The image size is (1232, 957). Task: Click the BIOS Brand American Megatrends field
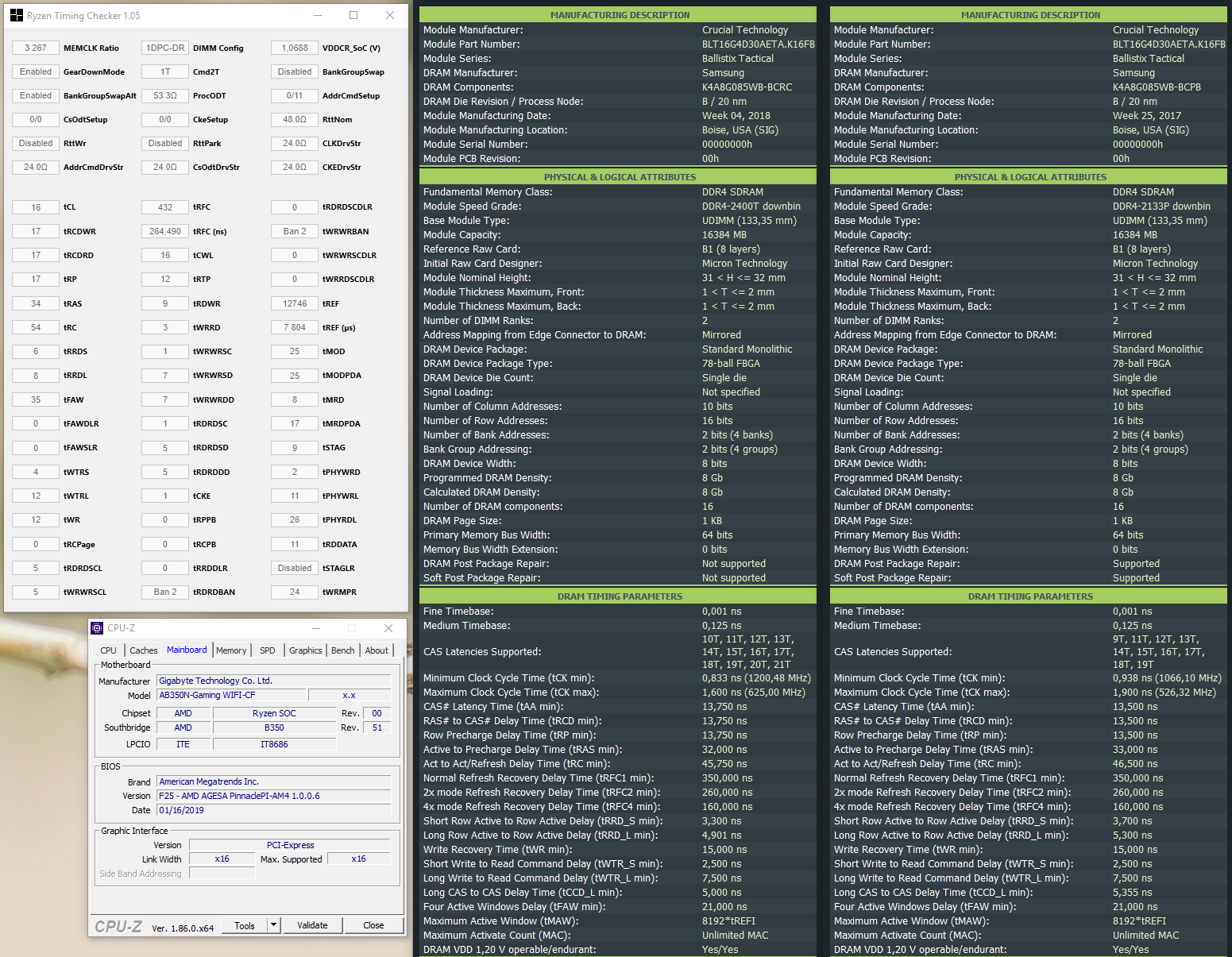click(x=273, y=781)
